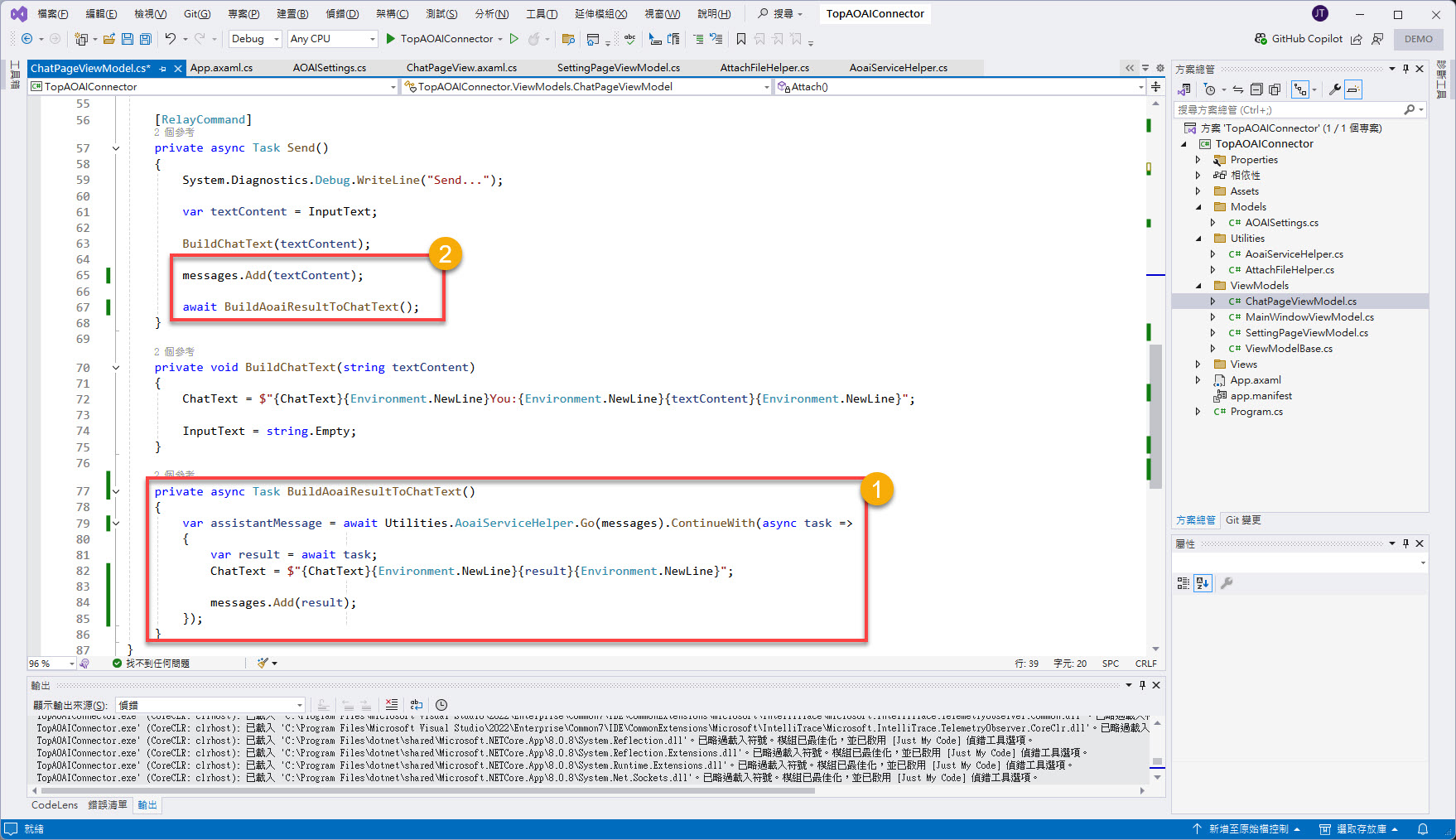The width and height of the screenshot is (1456, 840).
Task: Switch to the CodeLens tab at the bottom
Action: point(55,805)
